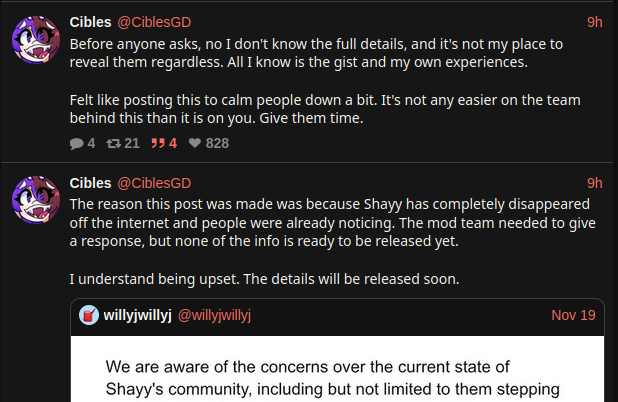Open the Nov 19 date of the quoted tweet

click(573, 315)
